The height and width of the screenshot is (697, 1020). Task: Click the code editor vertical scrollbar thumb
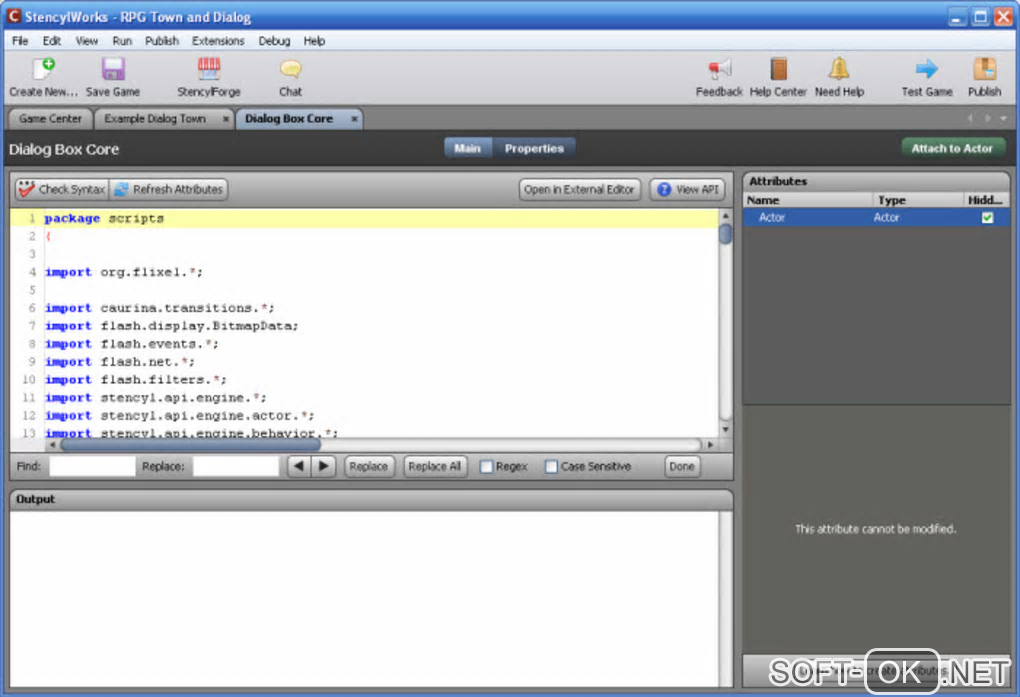(x=725, y=234)
